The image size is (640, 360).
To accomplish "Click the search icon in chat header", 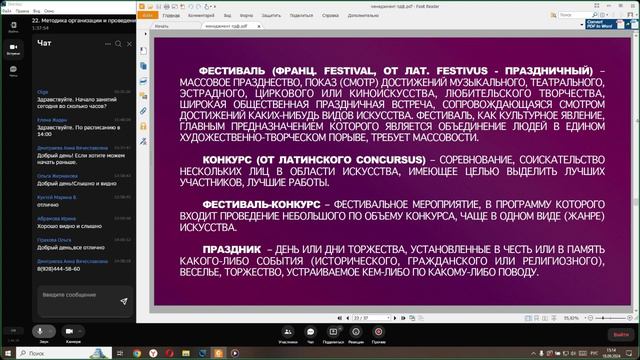I will point(118,44).
